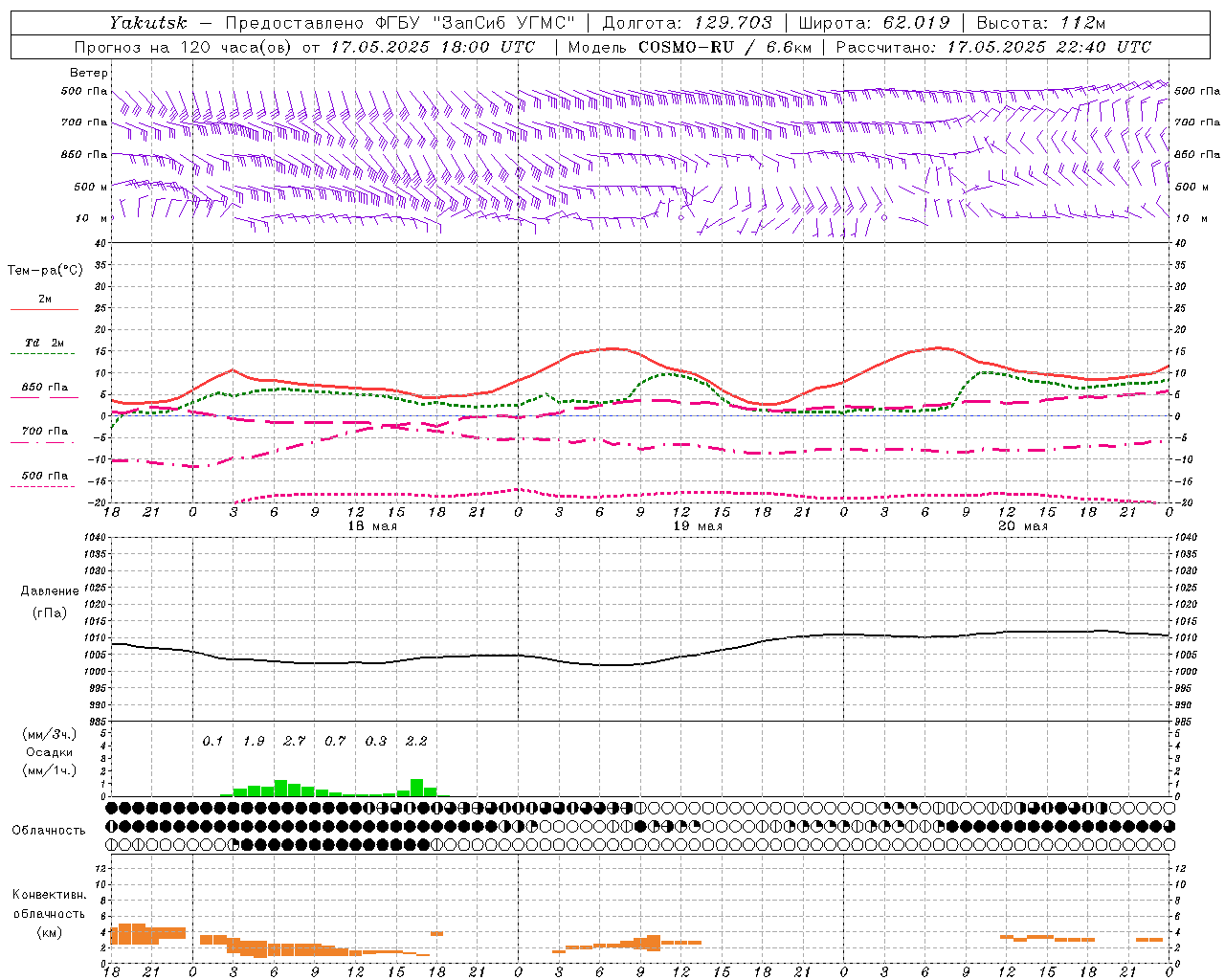The height and width of the screenshot is (980, 1225).
Task: Click the 3-hour precipitation total "2.2"
Action: [416, 741]
